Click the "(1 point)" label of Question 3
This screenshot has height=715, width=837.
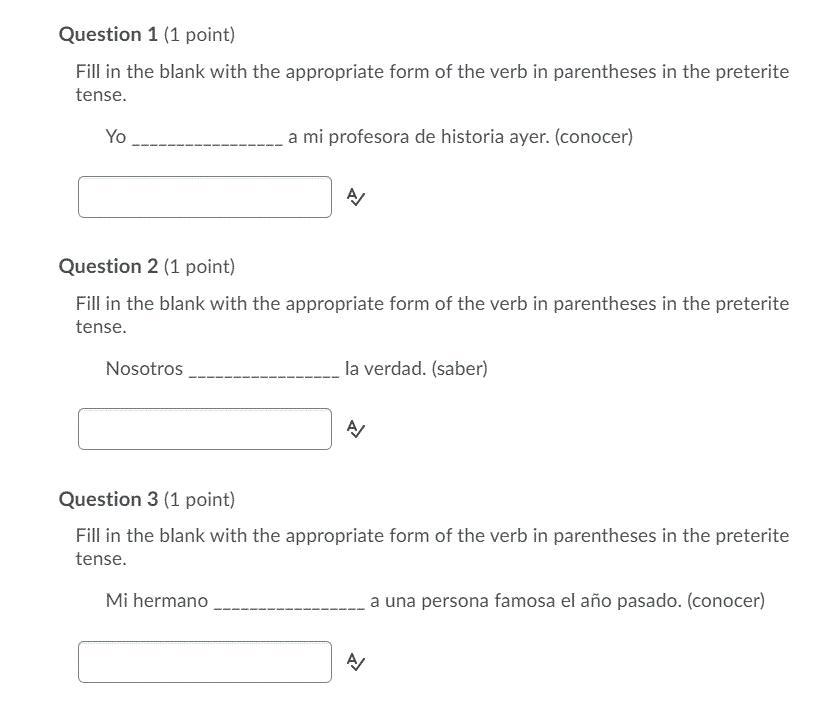(199, 499)
